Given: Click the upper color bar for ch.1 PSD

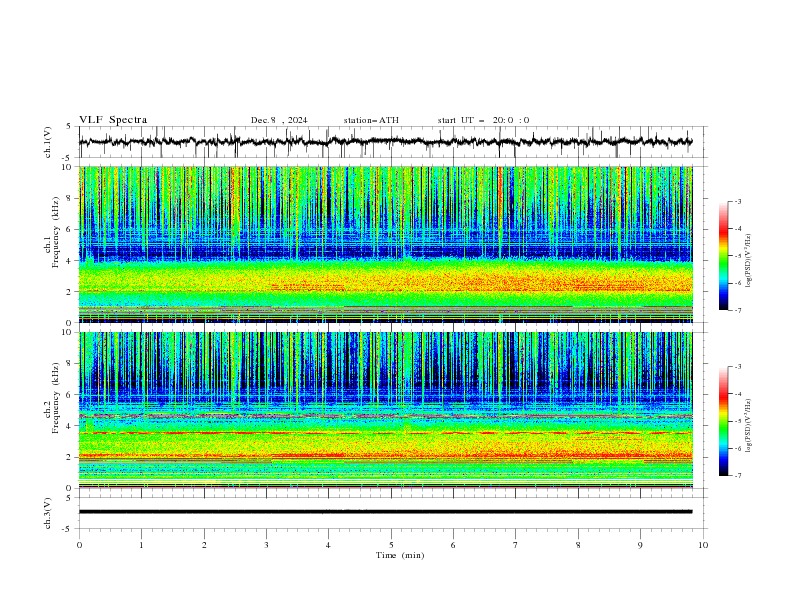Looking at the screenshot, I should tap(723, 256).
